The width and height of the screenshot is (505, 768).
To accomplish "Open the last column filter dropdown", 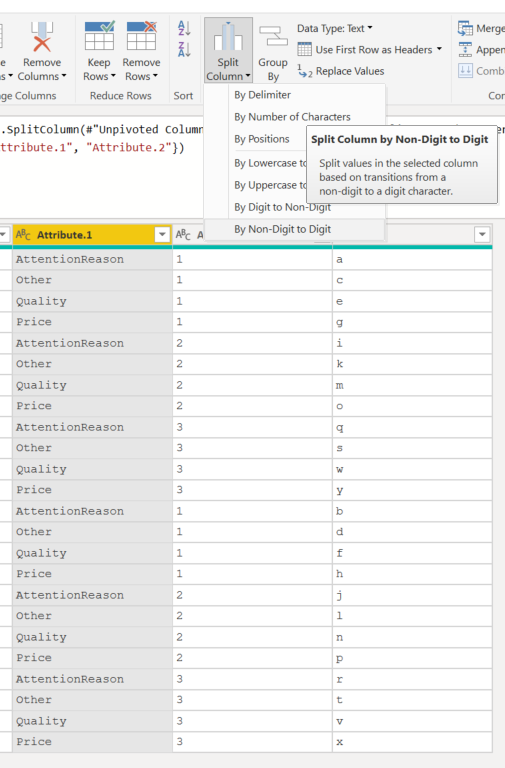I will [x=482, y=235].
